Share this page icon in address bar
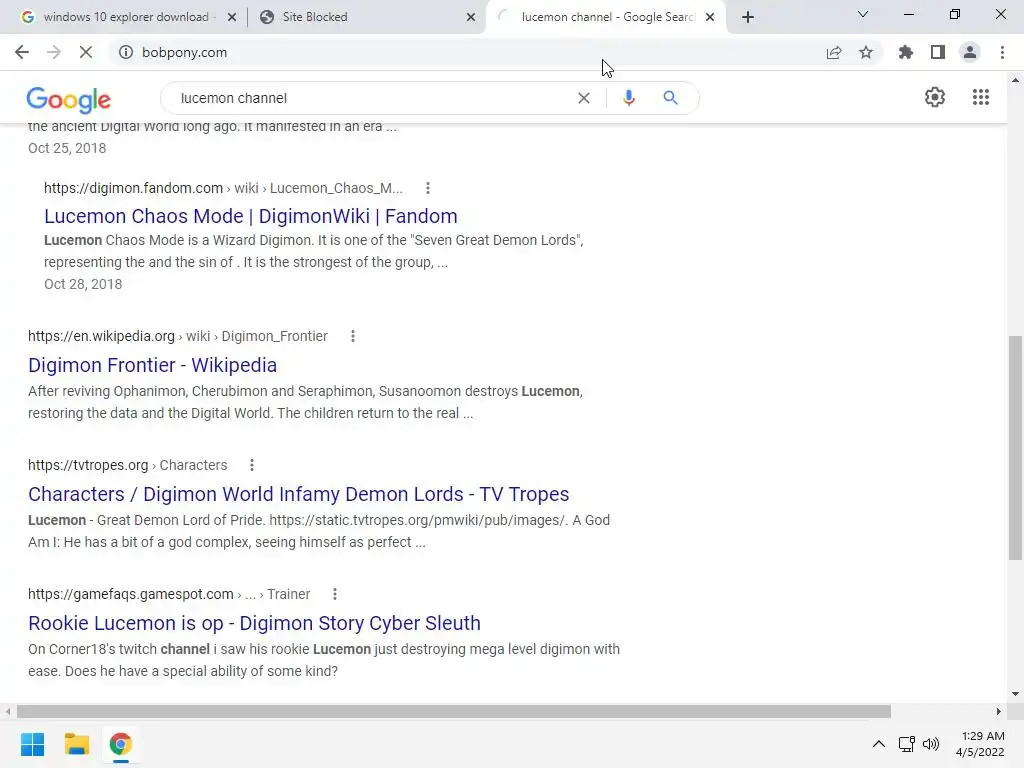This screenshot has height=768, width=1024. point(834,52)
